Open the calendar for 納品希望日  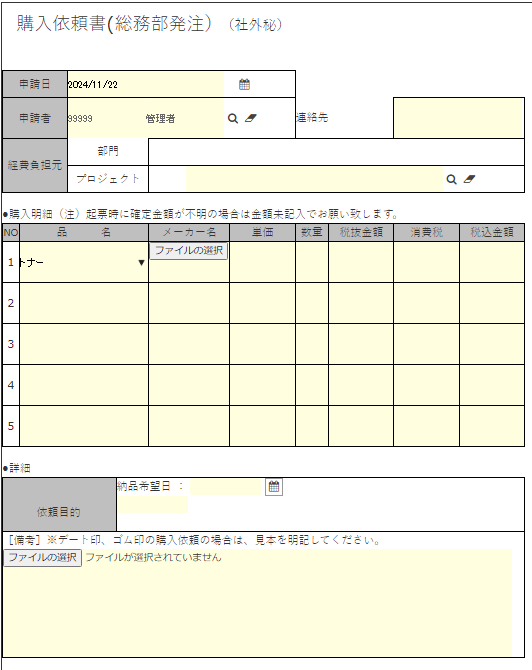(x=274, y=487)
